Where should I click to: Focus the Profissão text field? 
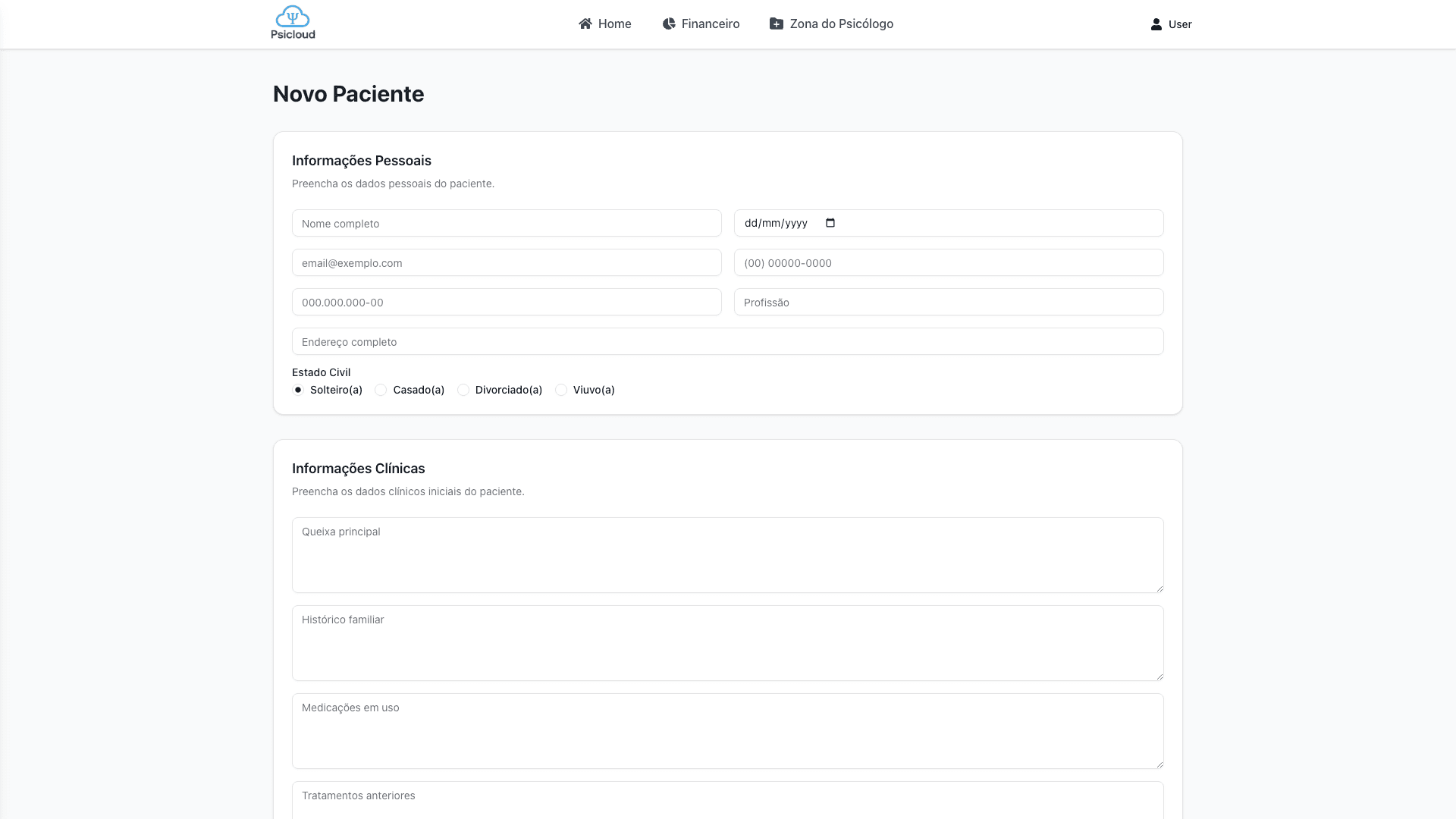click(x=949, y=302)
